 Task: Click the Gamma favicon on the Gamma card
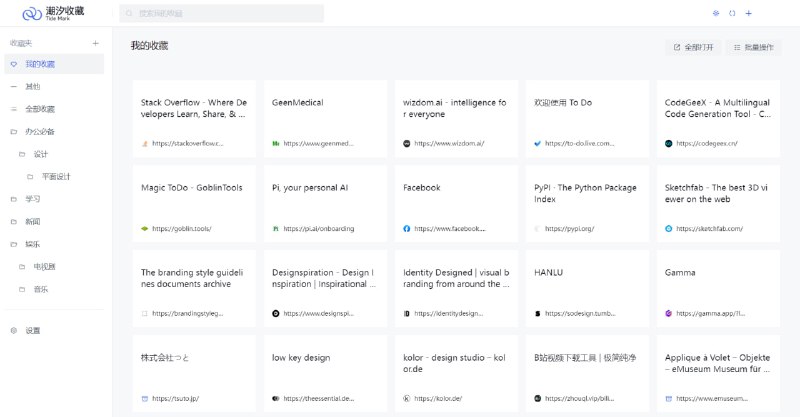point(669,313)
